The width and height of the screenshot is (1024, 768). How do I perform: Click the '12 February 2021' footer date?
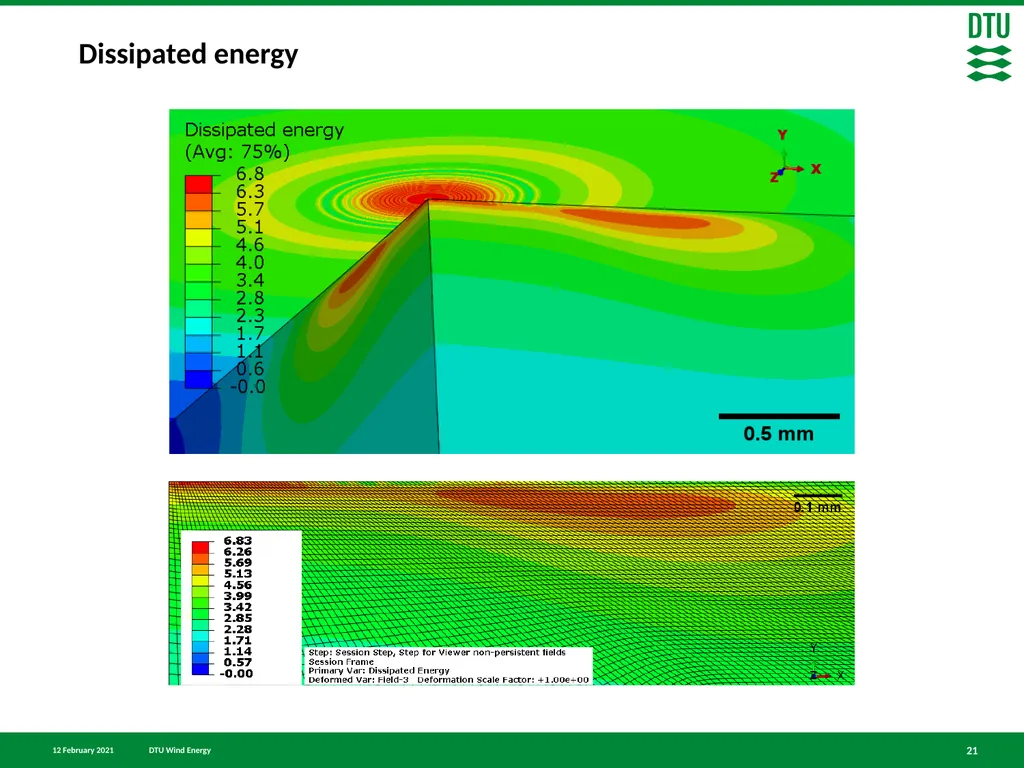[x=83, y=750]
